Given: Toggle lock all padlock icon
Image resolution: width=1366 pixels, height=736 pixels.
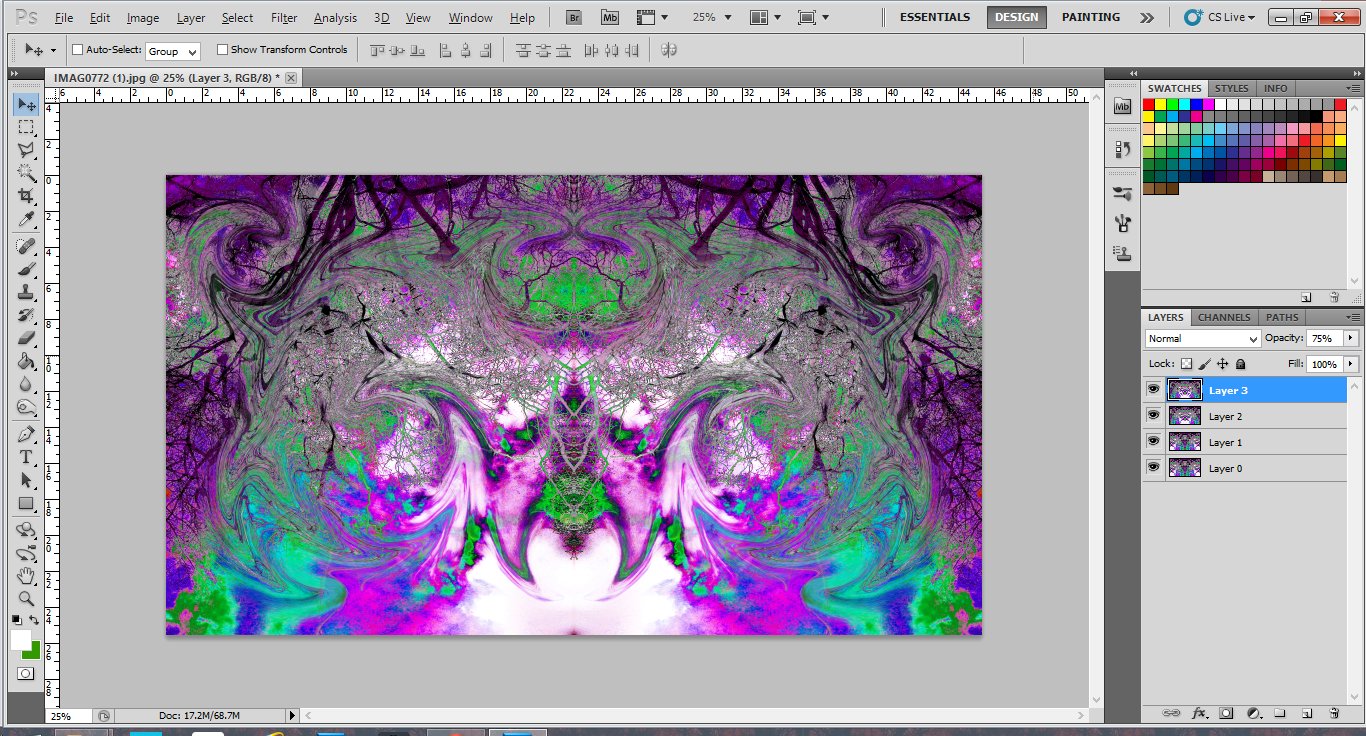Looking at the screenshot, I should pyautogui.click(x=1240, y=365).
